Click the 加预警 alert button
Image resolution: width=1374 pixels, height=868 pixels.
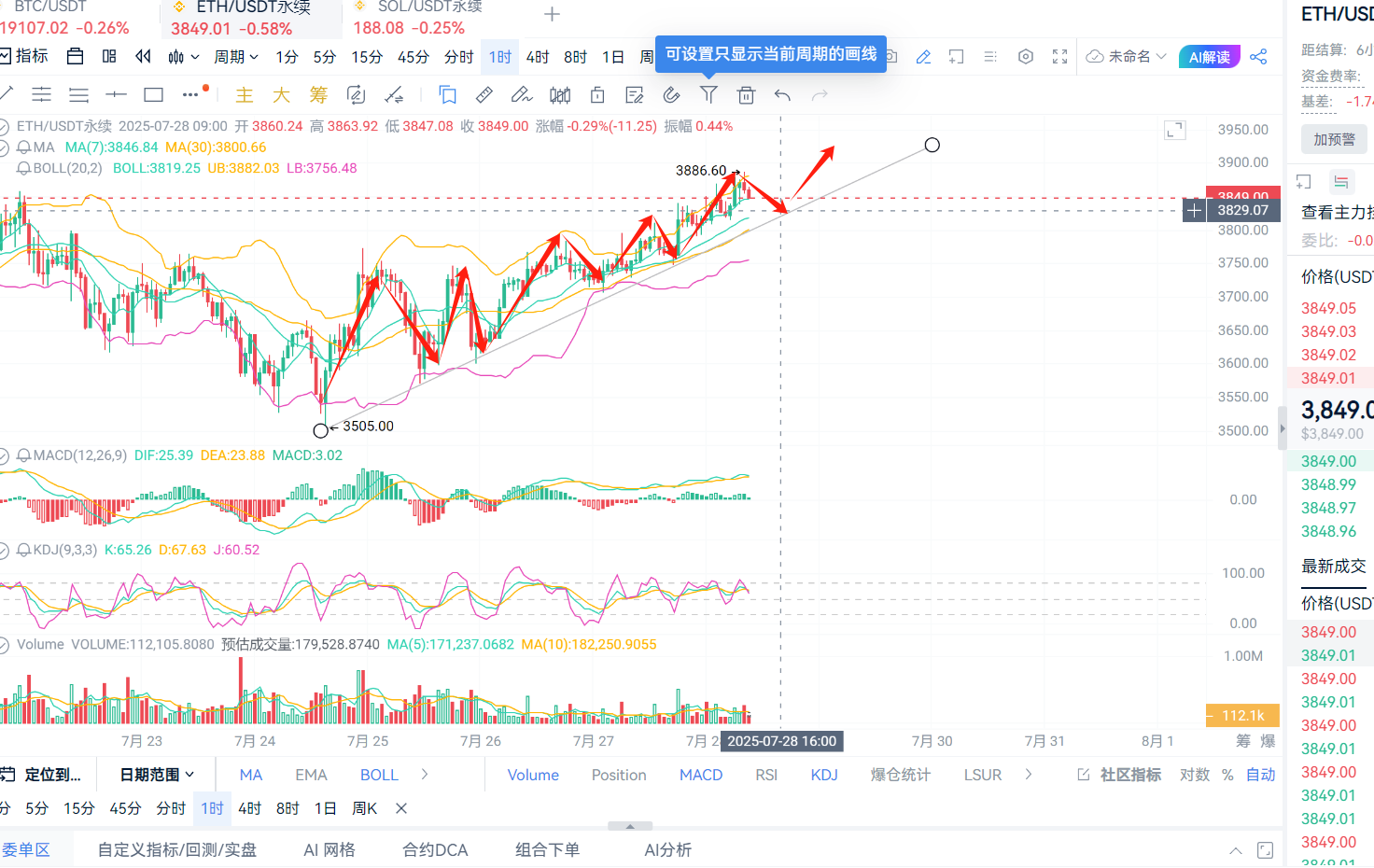(1334, 139)
